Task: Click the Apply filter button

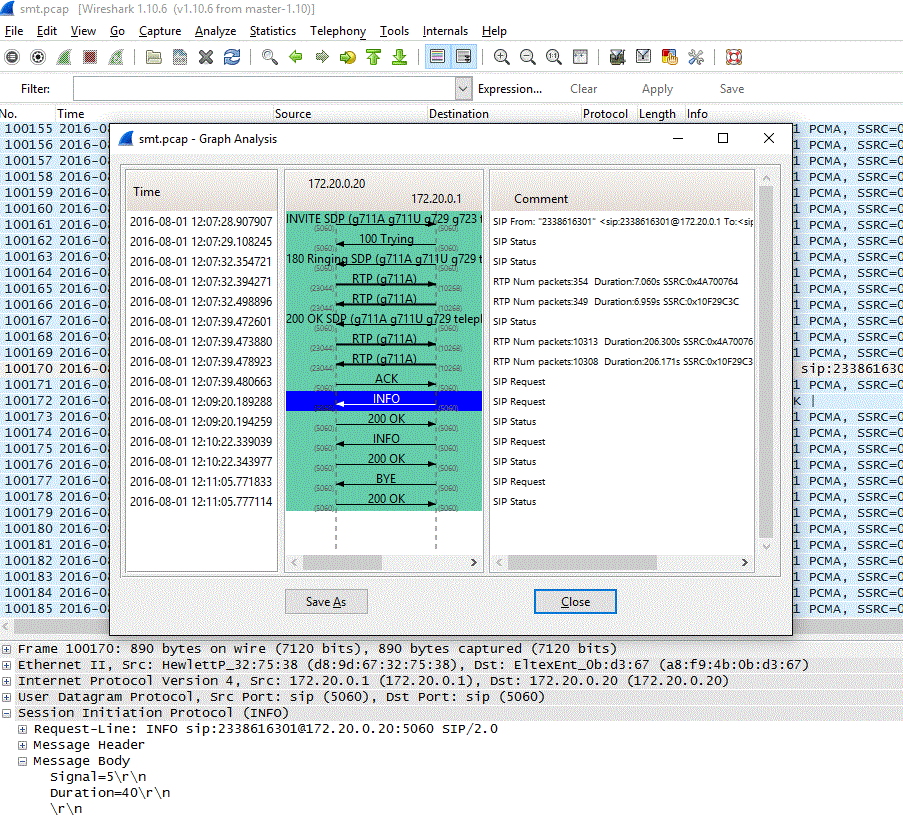Action: coord(657,89)
